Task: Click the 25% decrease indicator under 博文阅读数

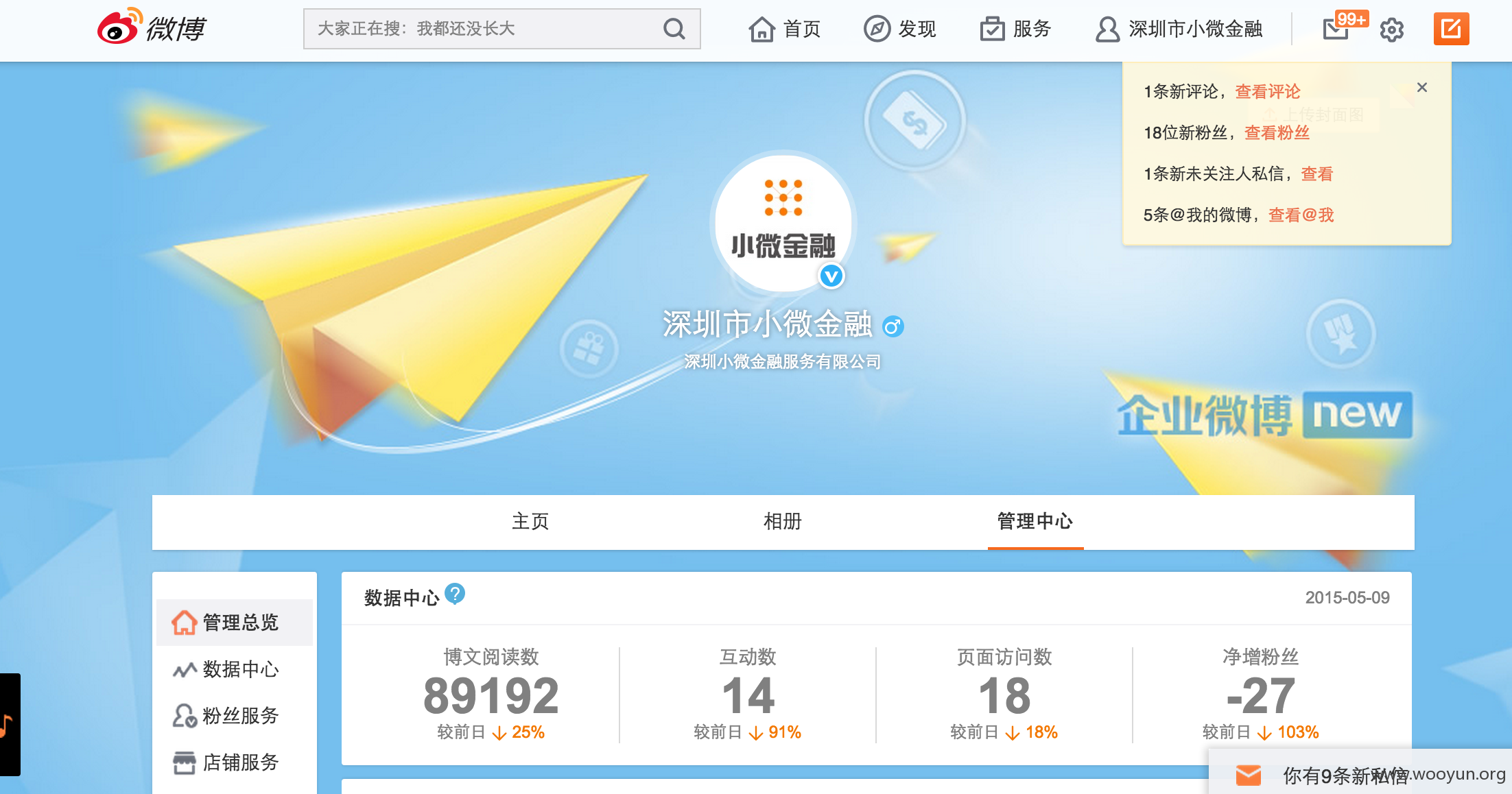Action: (x=519, y=733)
